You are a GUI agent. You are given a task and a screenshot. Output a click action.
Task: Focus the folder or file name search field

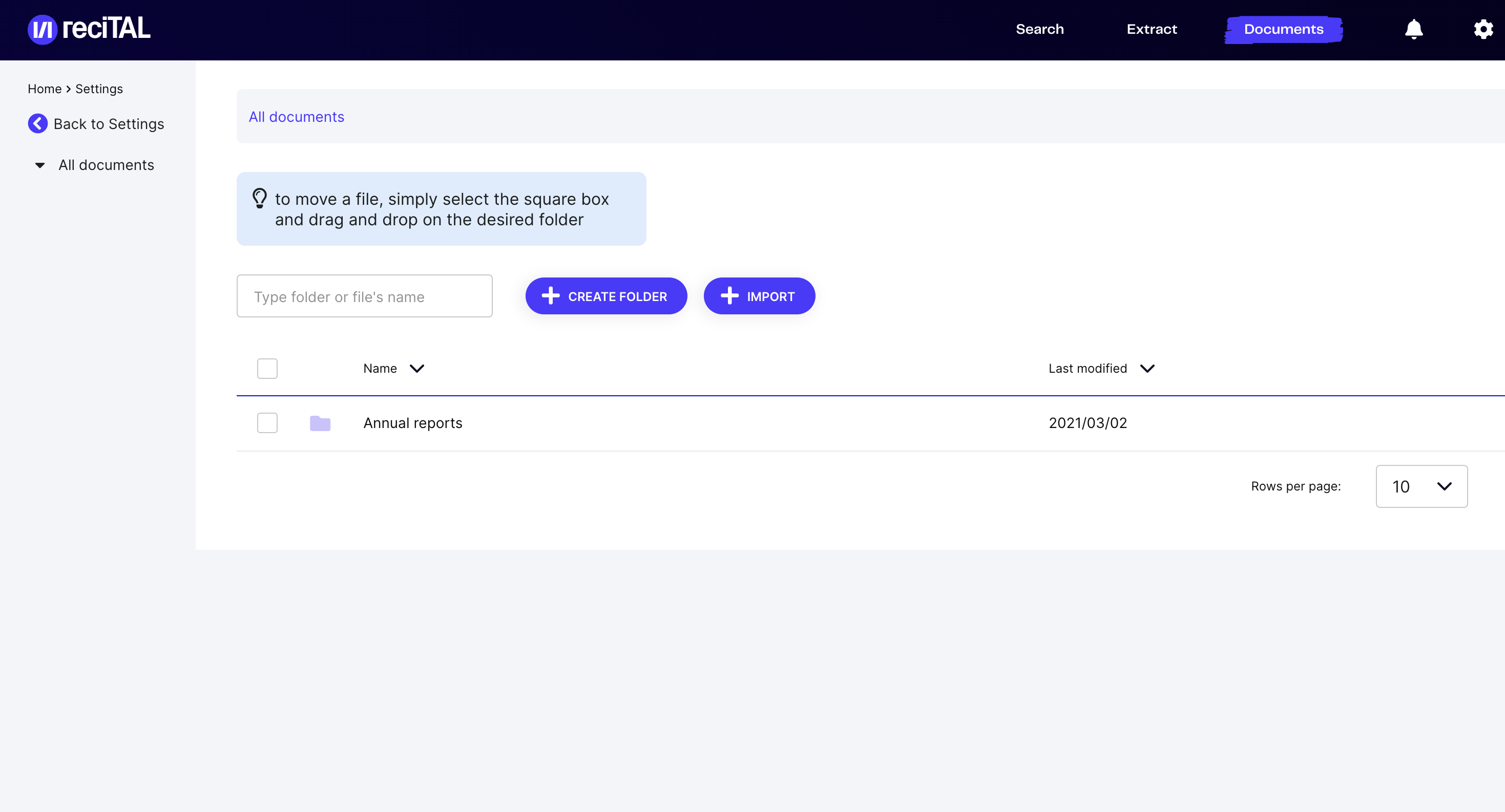coord(364,296)
